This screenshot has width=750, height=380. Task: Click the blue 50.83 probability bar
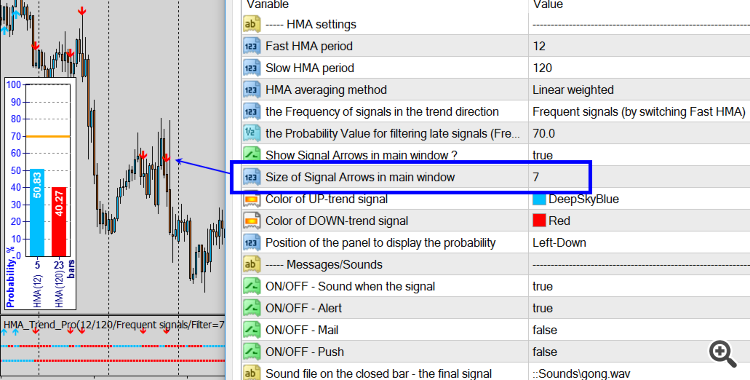pos(37,212)
